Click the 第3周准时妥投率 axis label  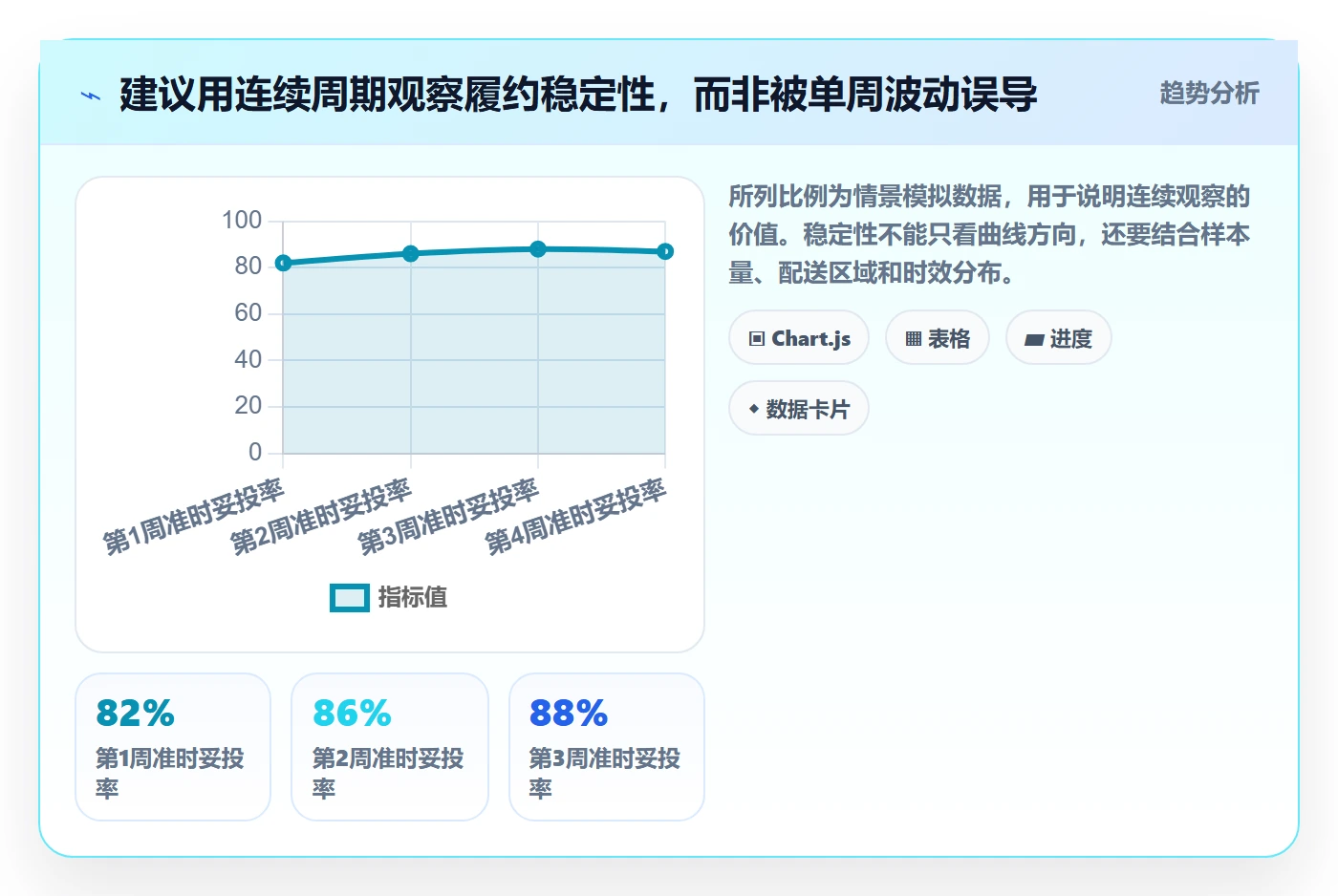(448, 516)
